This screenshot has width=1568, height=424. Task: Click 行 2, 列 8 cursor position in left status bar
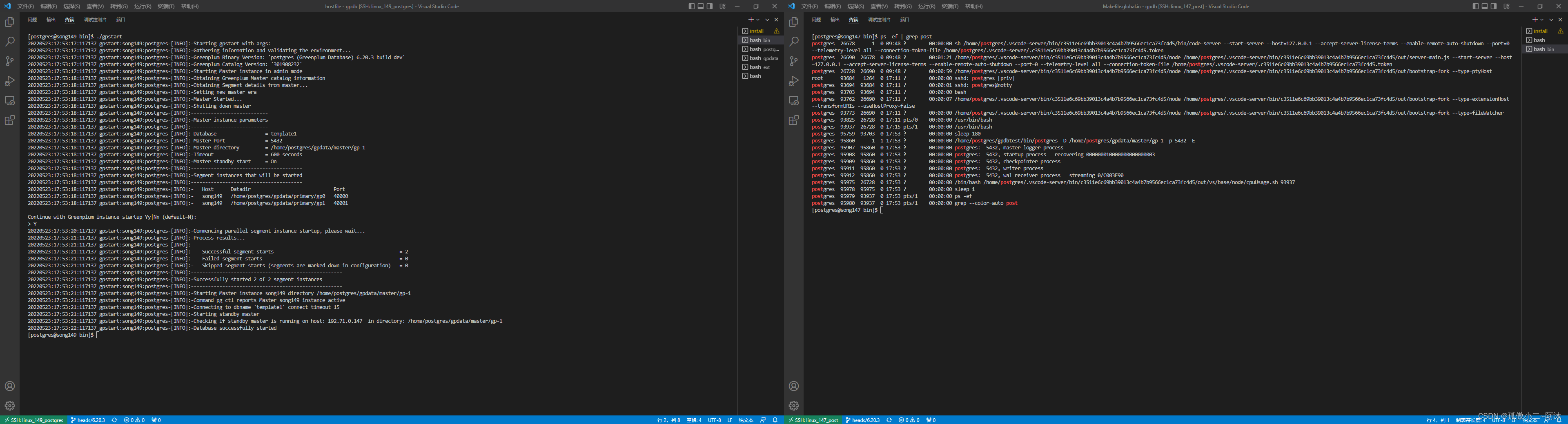click(668, 420)
